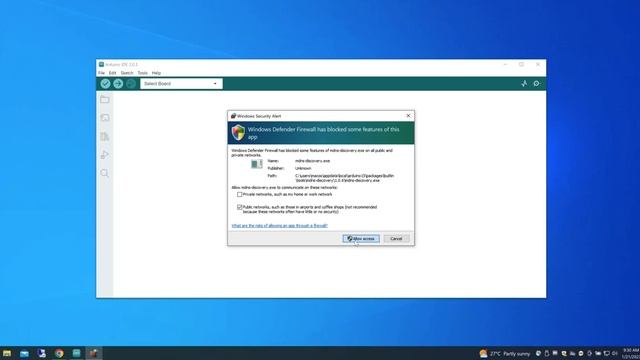Open the Help menu in Arduino IDE
Screen dimensions: 640x360
pyautogui.click(x=156, y=73)
